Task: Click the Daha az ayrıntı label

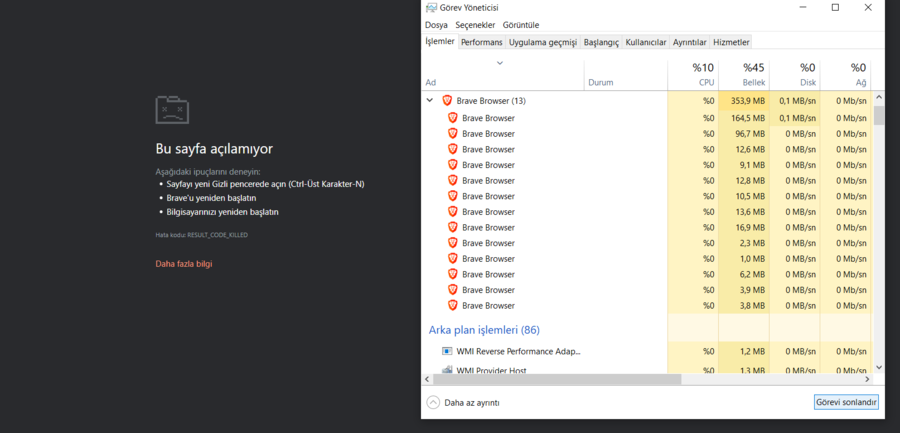Action: (x=472, y=403)
